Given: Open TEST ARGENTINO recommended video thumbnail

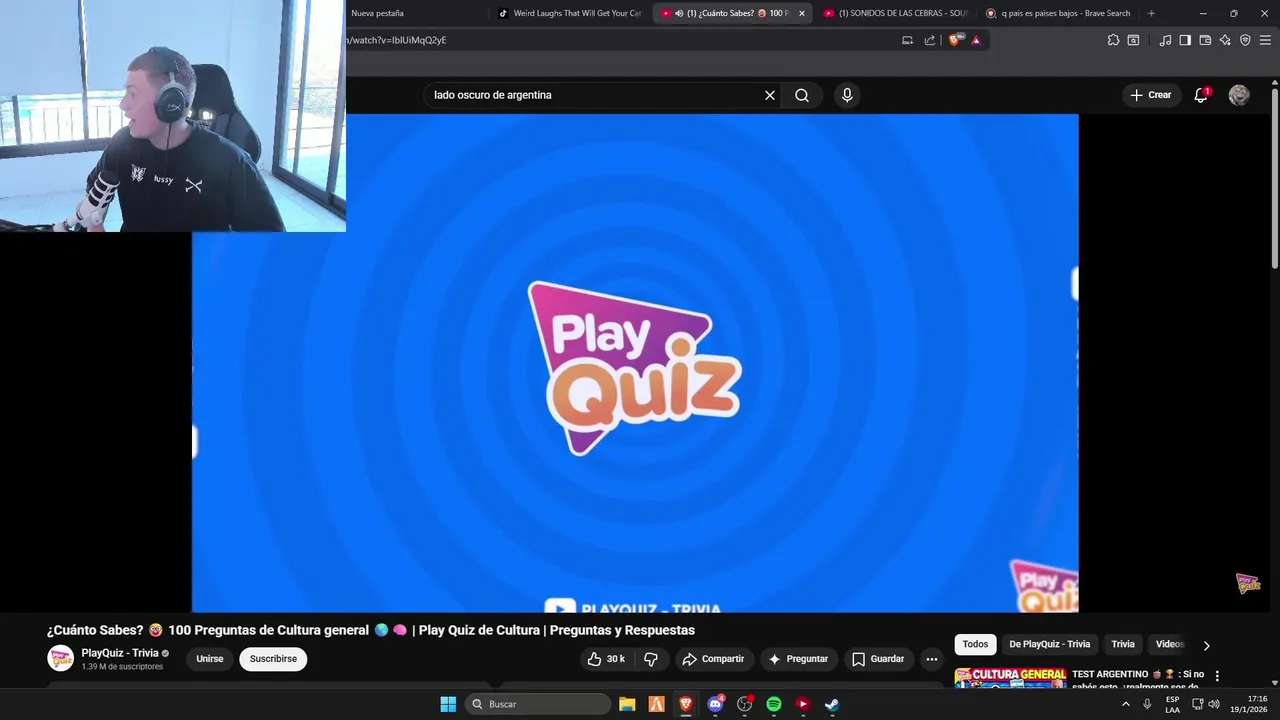Looking at the screenshot, I should [1011, 678].
